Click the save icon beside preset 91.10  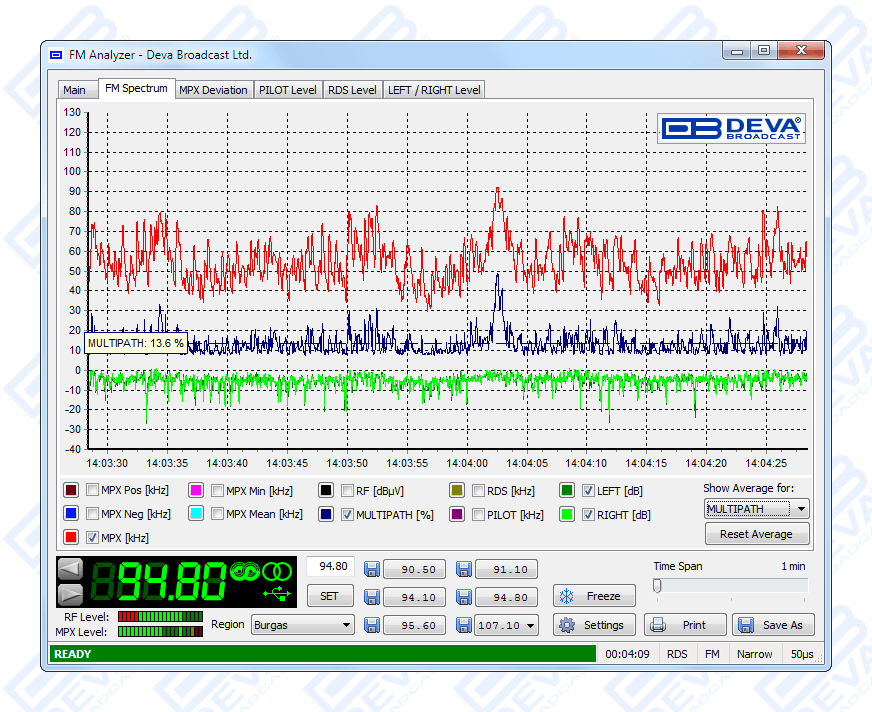tap(463, 569)
